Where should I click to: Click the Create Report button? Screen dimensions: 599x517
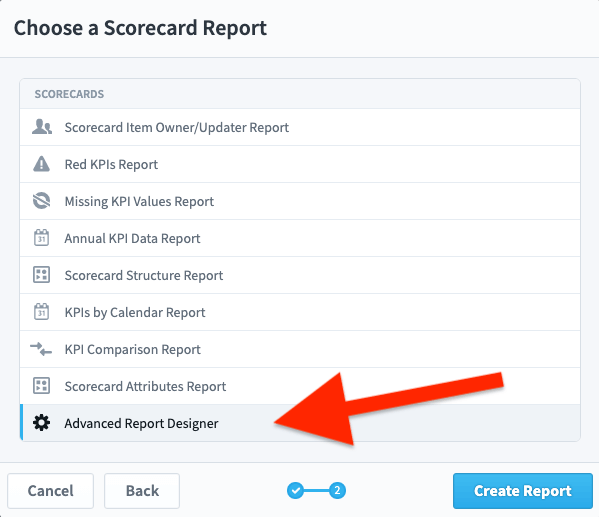tap(523, 491)
